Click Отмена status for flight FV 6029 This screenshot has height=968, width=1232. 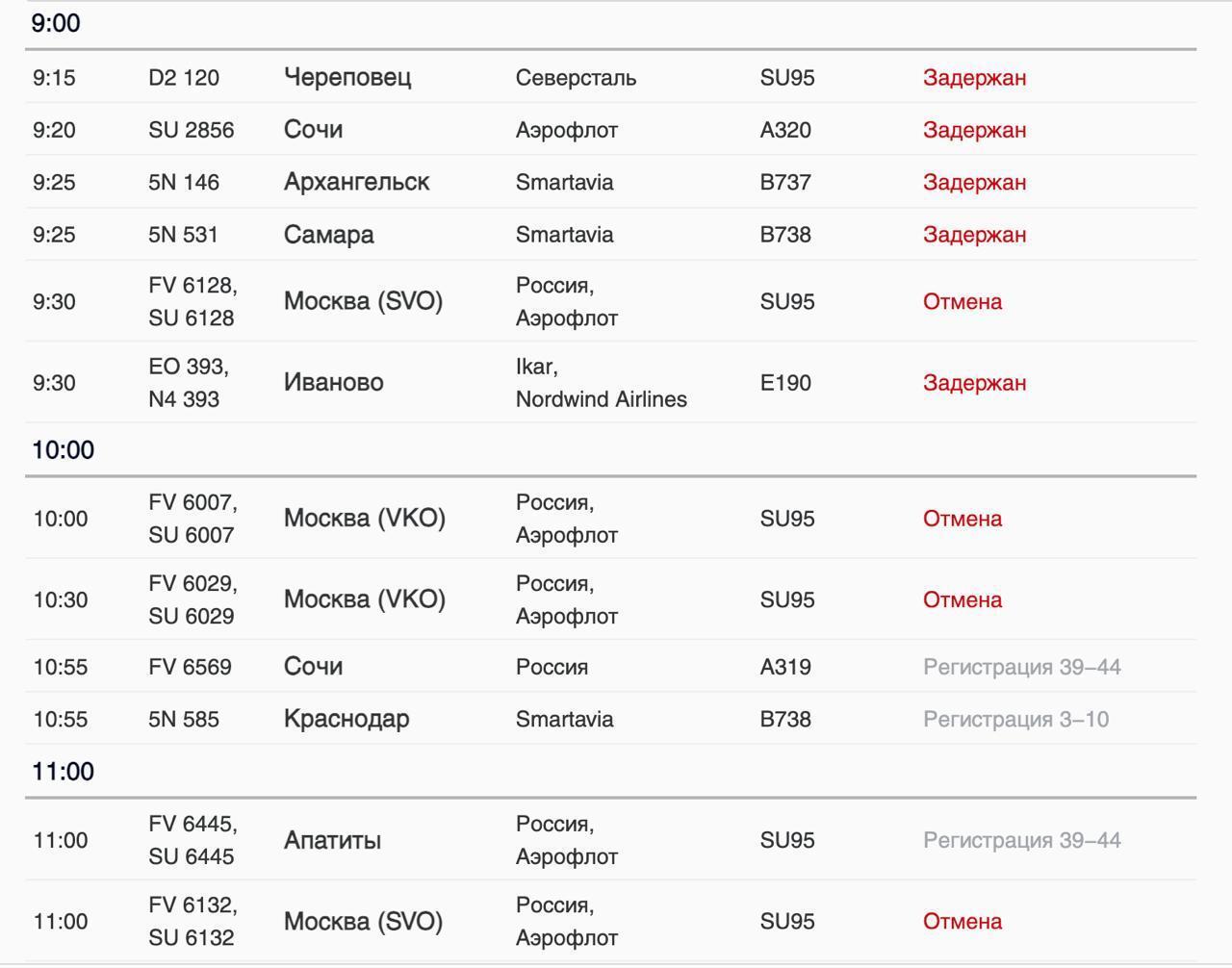[x=962, y=600]
